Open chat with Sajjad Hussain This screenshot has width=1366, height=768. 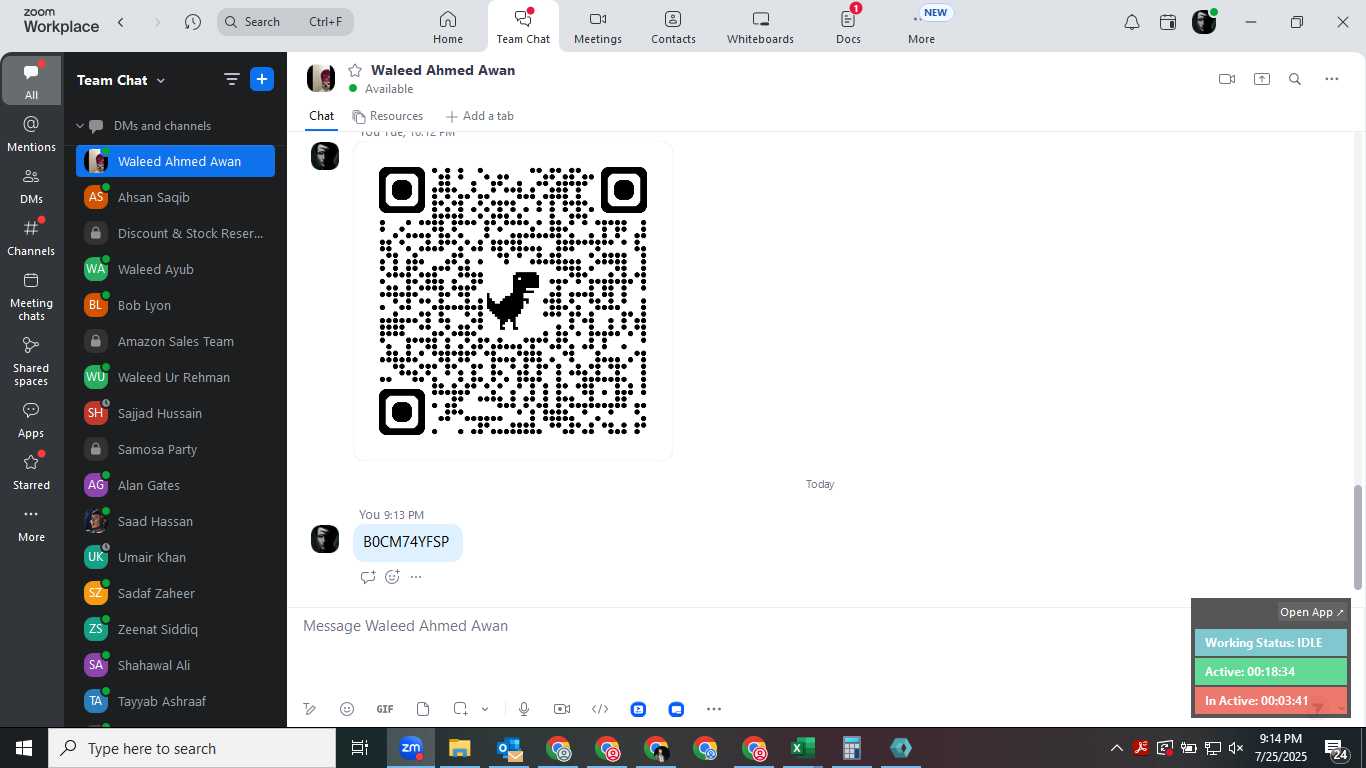175,413
